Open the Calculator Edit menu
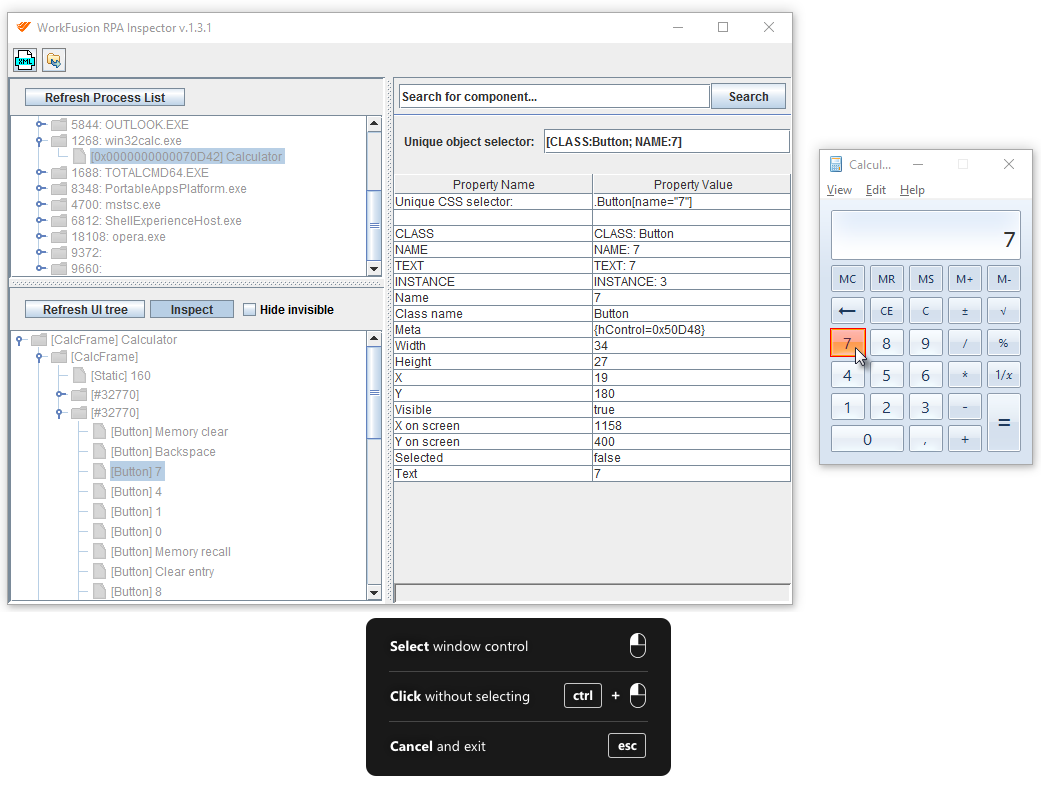This screenshot has width=1041, height=787. tap(876, 190)
